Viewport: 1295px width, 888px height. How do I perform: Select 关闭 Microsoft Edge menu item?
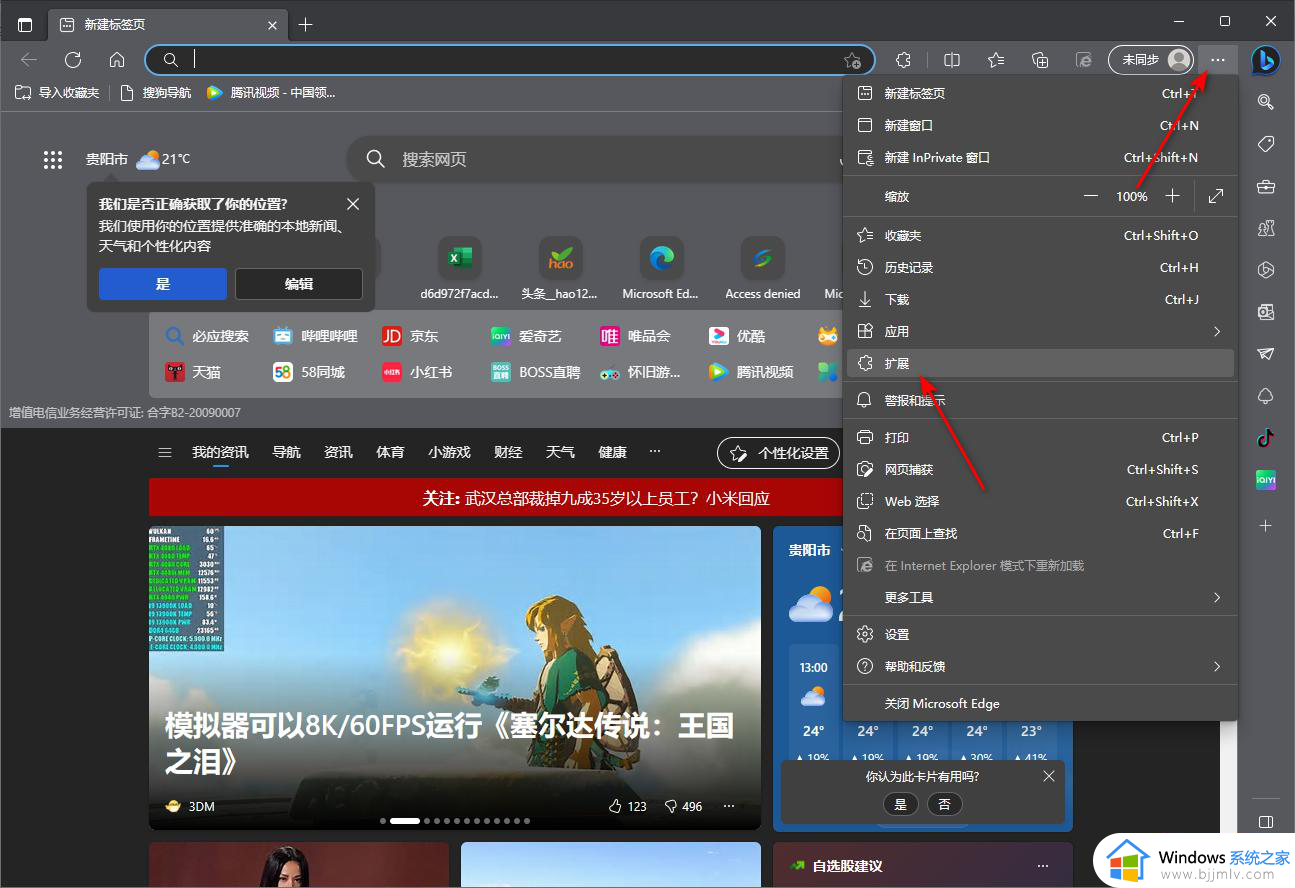pyautogui.click(x=1040, y=703)
